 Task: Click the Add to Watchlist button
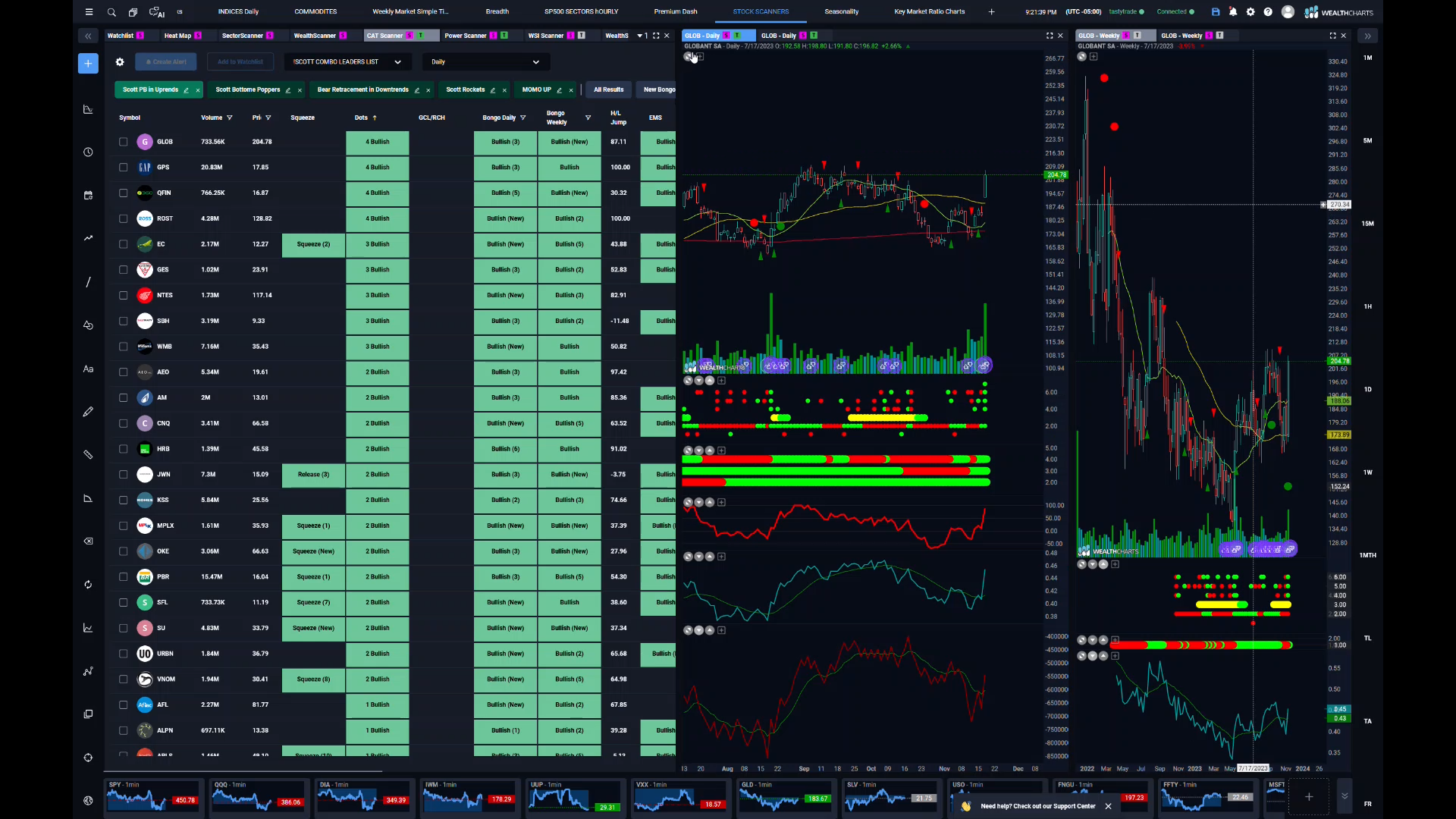[x=240, y=62]
